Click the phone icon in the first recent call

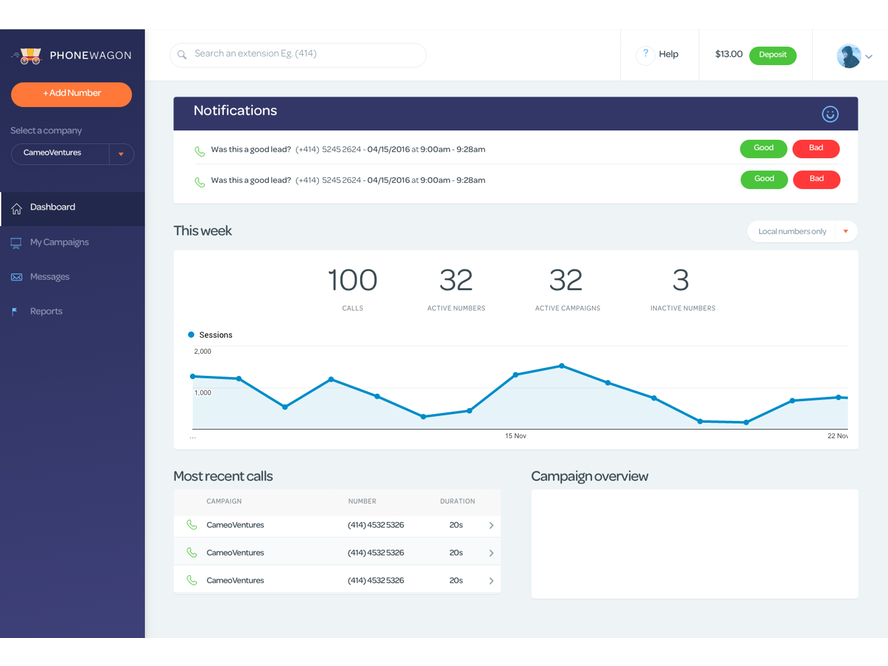point(192,525)
